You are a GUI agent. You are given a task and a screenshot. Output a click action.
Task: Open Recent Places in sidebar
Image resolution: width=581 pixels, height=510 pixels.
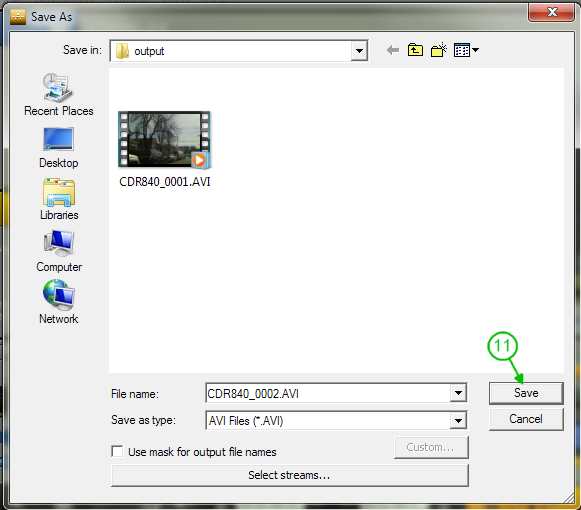(59, 95)
